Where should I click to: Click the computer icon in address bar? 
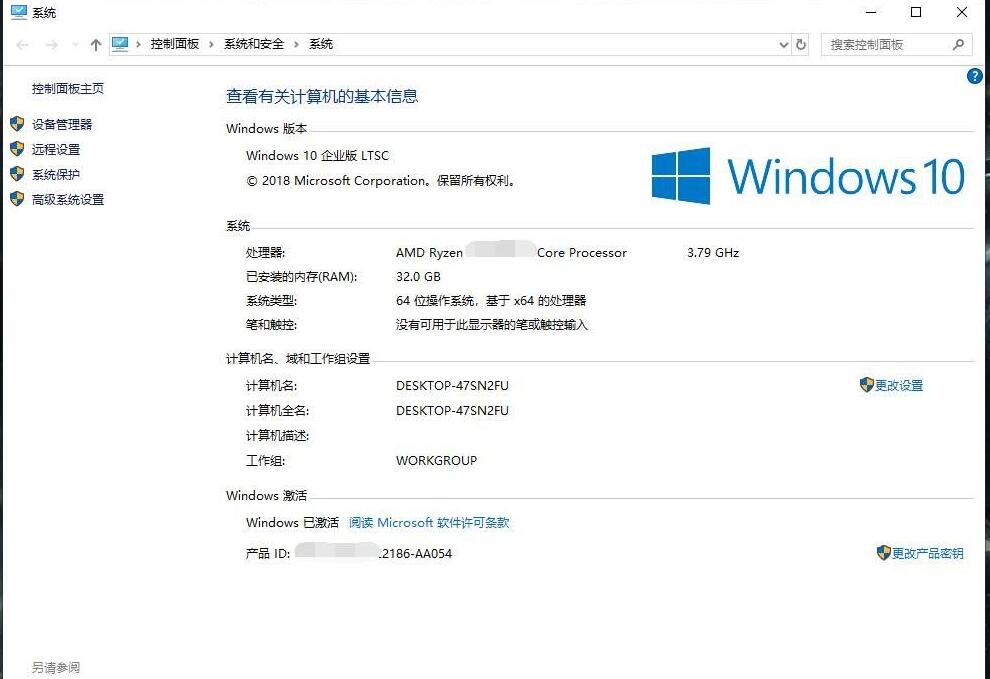pyautogui.click(x=120, y=44)
